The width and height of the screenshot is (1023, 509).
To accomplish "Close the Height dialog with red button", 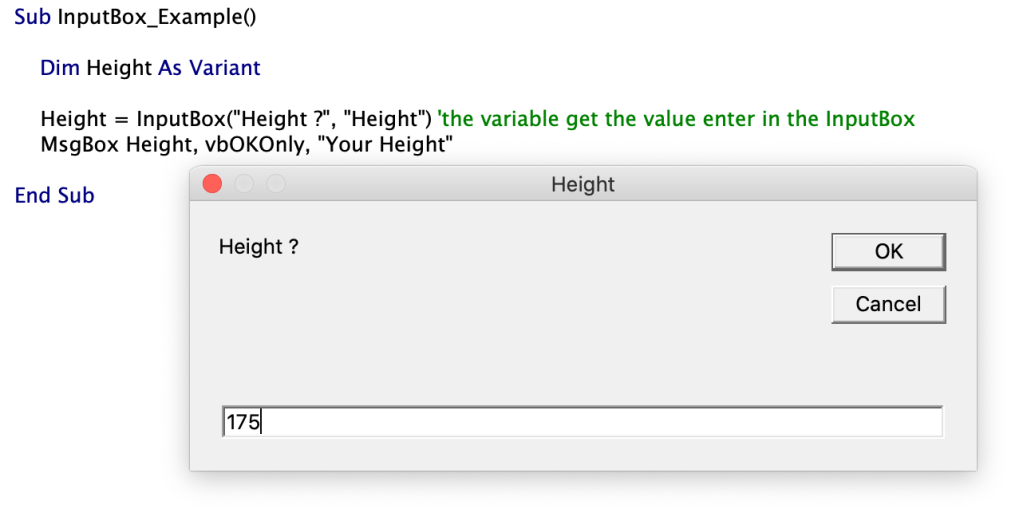I will (x=212, y=184).
